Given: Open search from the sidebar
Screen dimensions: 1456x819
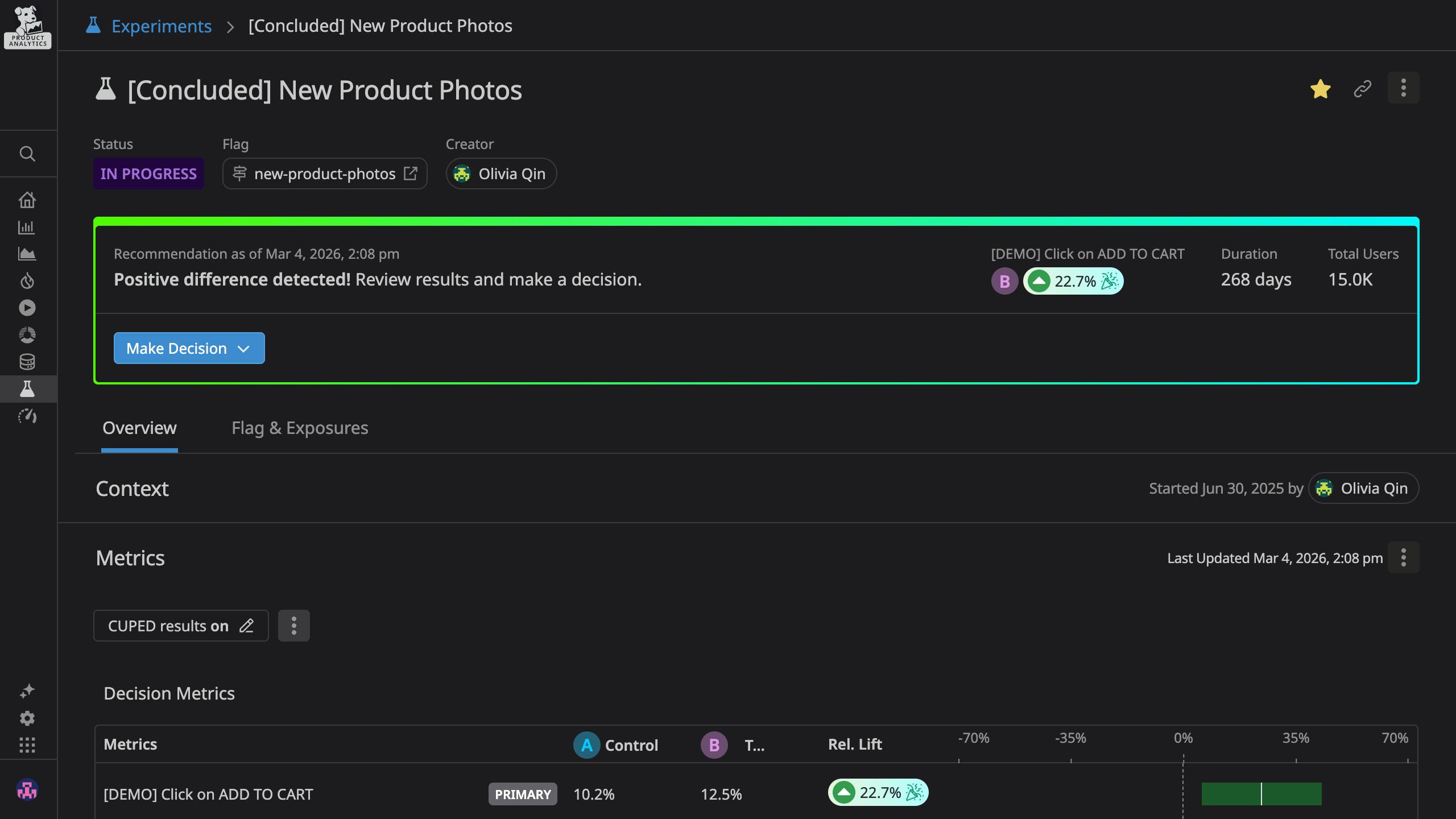Looking at the screenshot, I should pyautogui.click(x=27, y=154).
